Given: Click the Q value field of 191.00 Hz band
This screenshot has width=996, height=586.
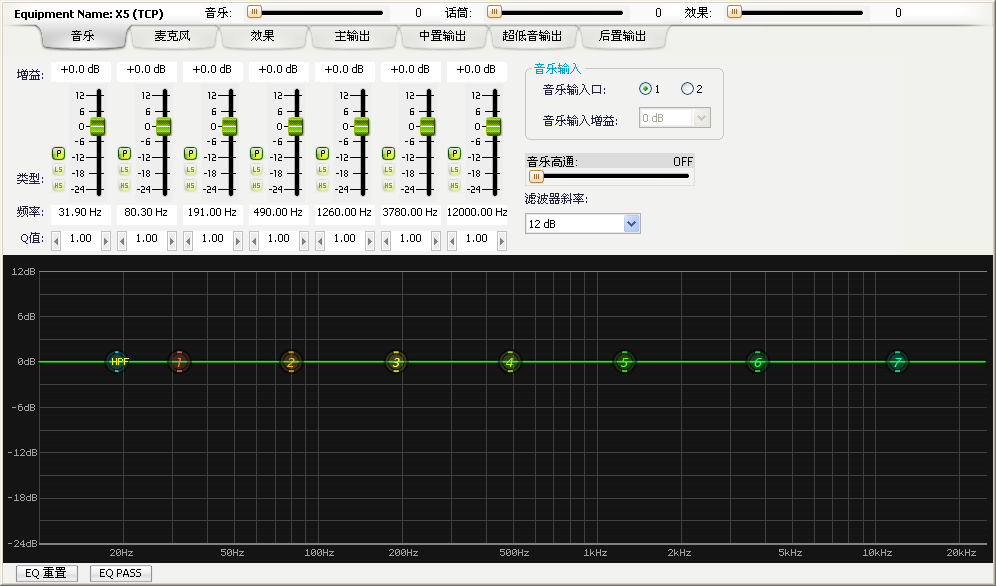Looking at the screenshot, I should point(213,239).
